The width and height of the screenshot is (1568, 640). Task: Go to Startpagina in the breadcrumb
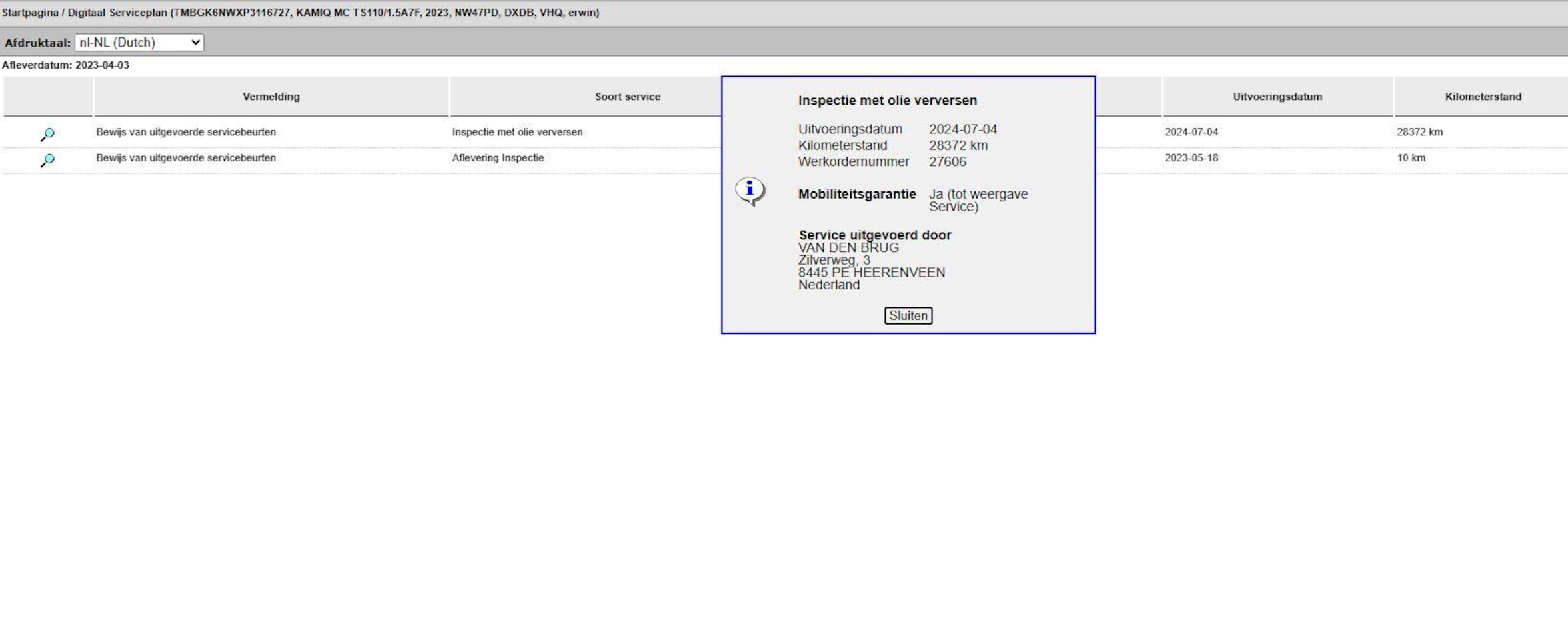30,13
